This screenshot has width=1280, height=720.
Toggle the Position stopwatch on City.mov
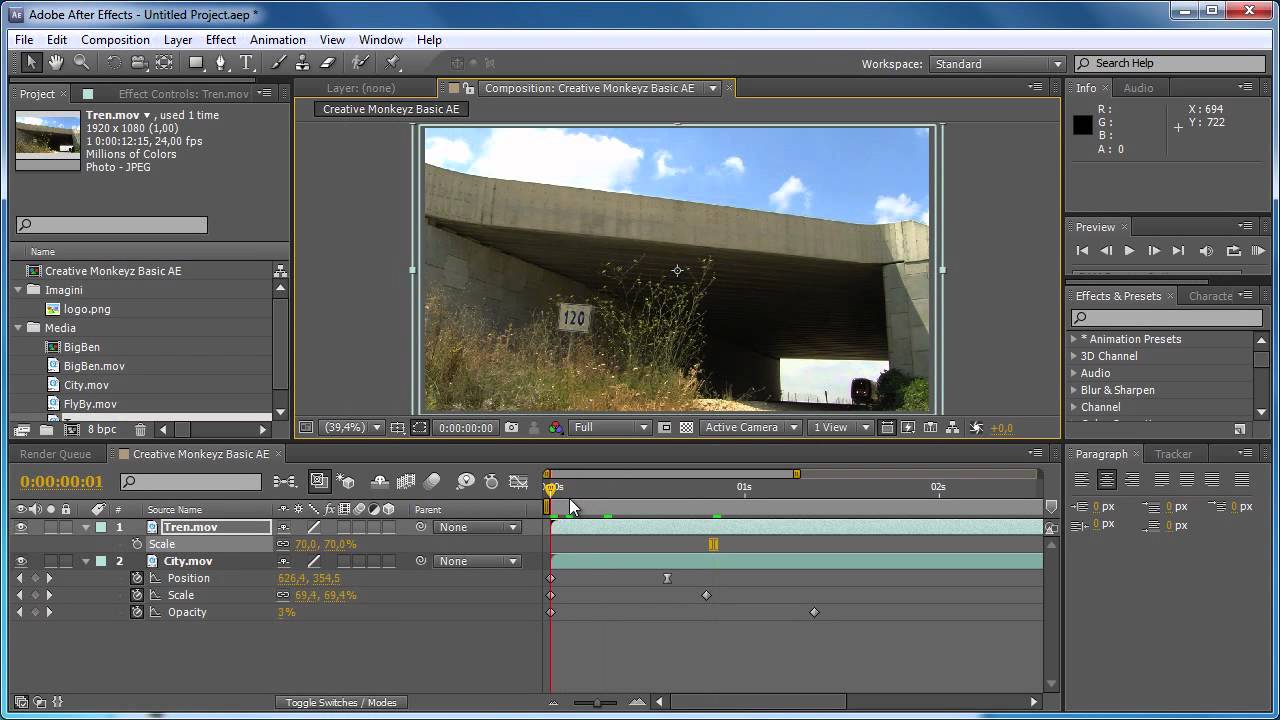[x=137, y=578]
